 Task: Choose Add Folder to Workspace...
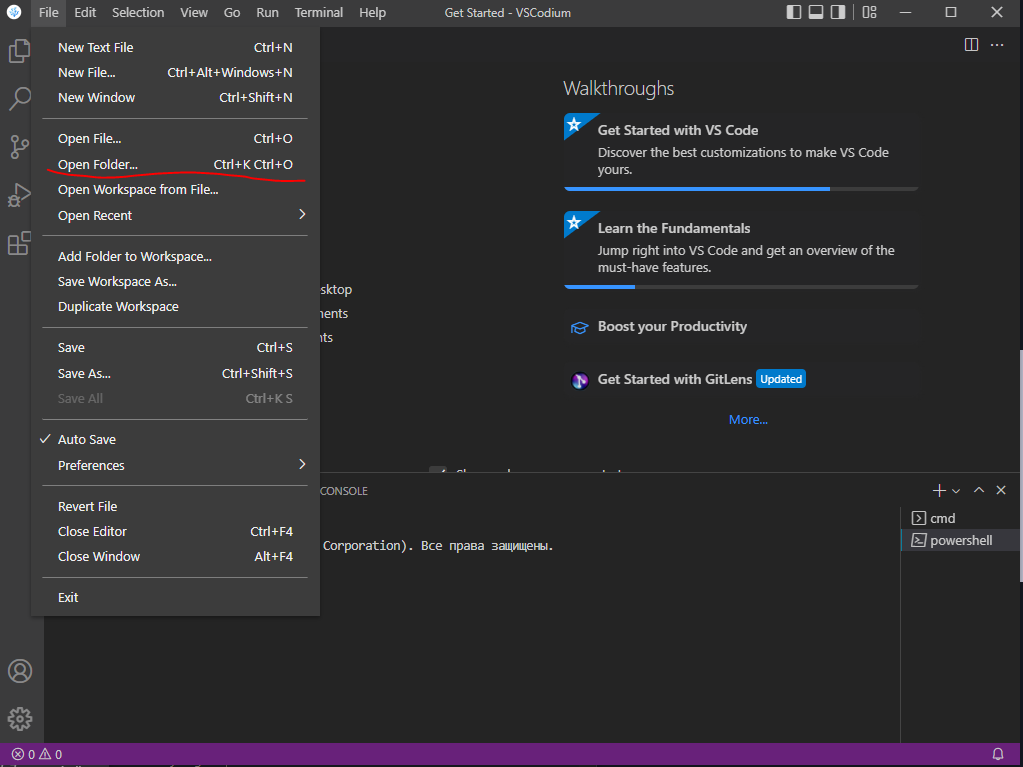click(175, 256)
